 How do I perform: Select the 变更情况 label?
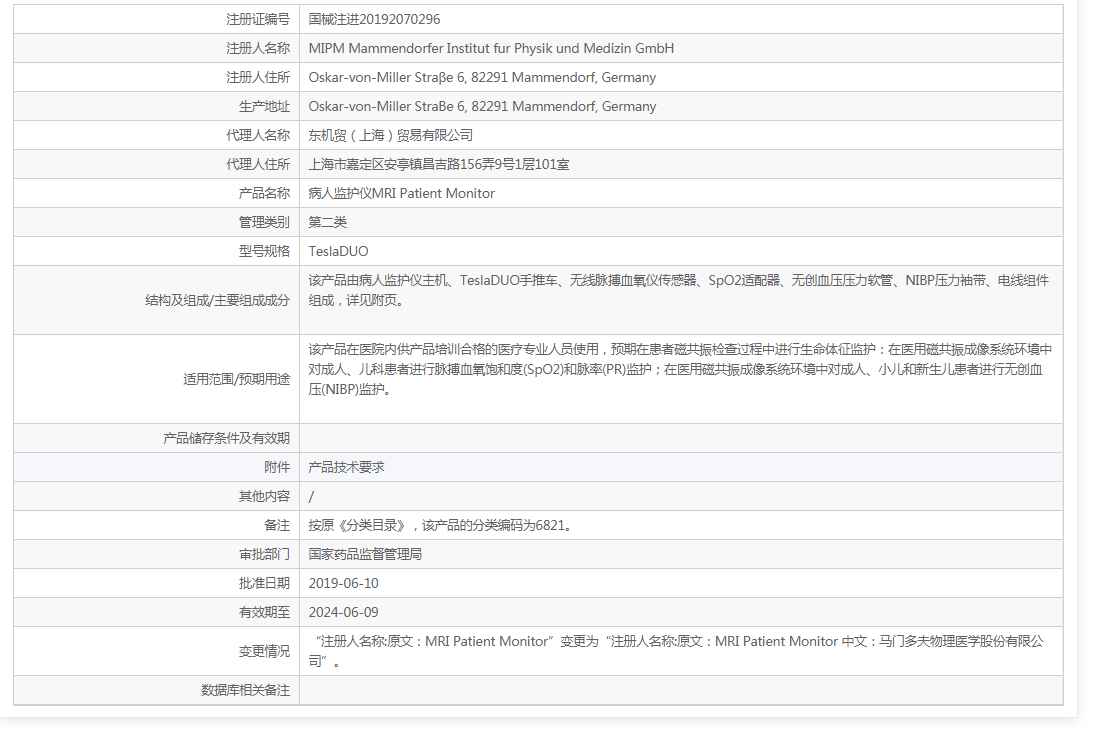[264, 651]
